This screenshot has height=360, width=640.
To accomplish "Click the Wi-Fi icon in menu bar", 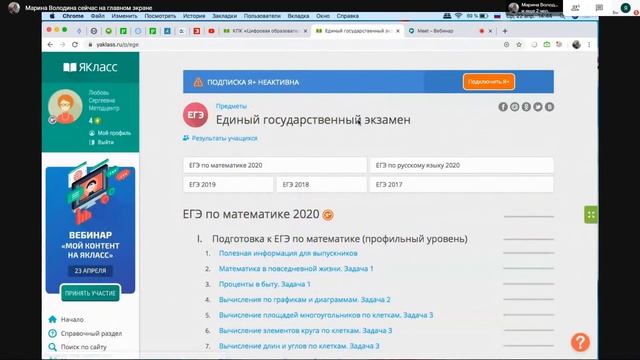I will tap(458, 16).
